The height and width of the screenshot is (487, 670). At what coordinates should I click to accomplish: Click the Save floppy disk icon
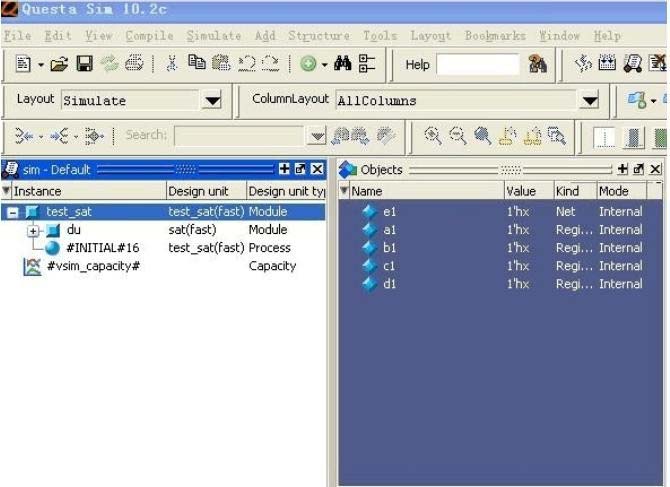click(85, 64)
